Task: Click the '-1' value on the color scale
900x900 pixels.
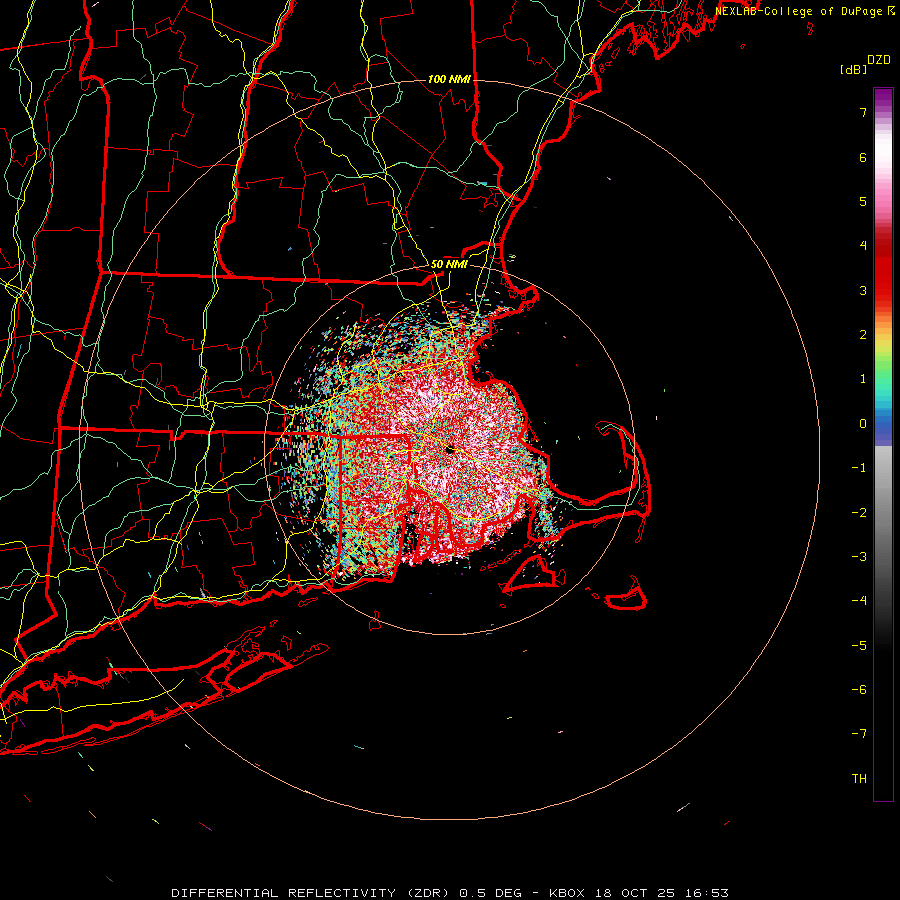Action: pos(859,468)
